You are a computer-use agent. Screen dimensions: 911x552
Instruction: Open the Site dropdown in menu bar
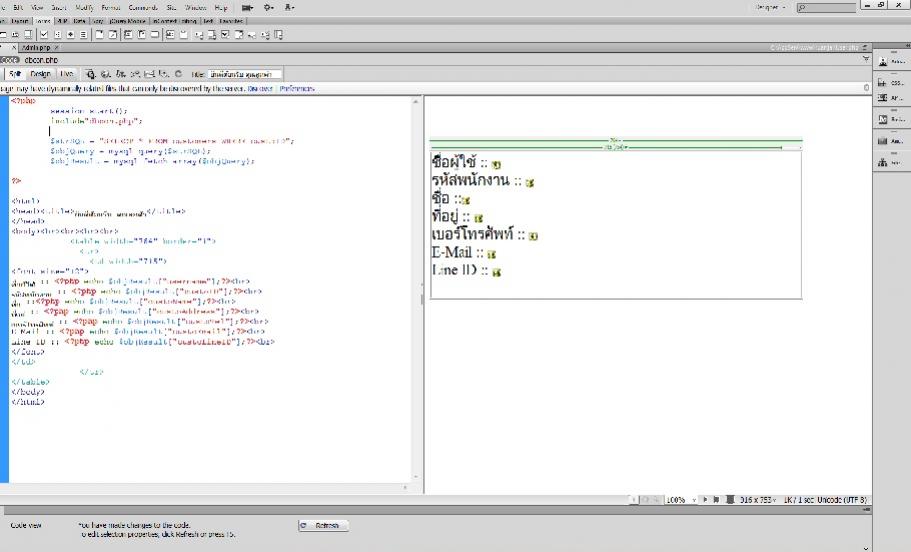(x=289, y=8)
